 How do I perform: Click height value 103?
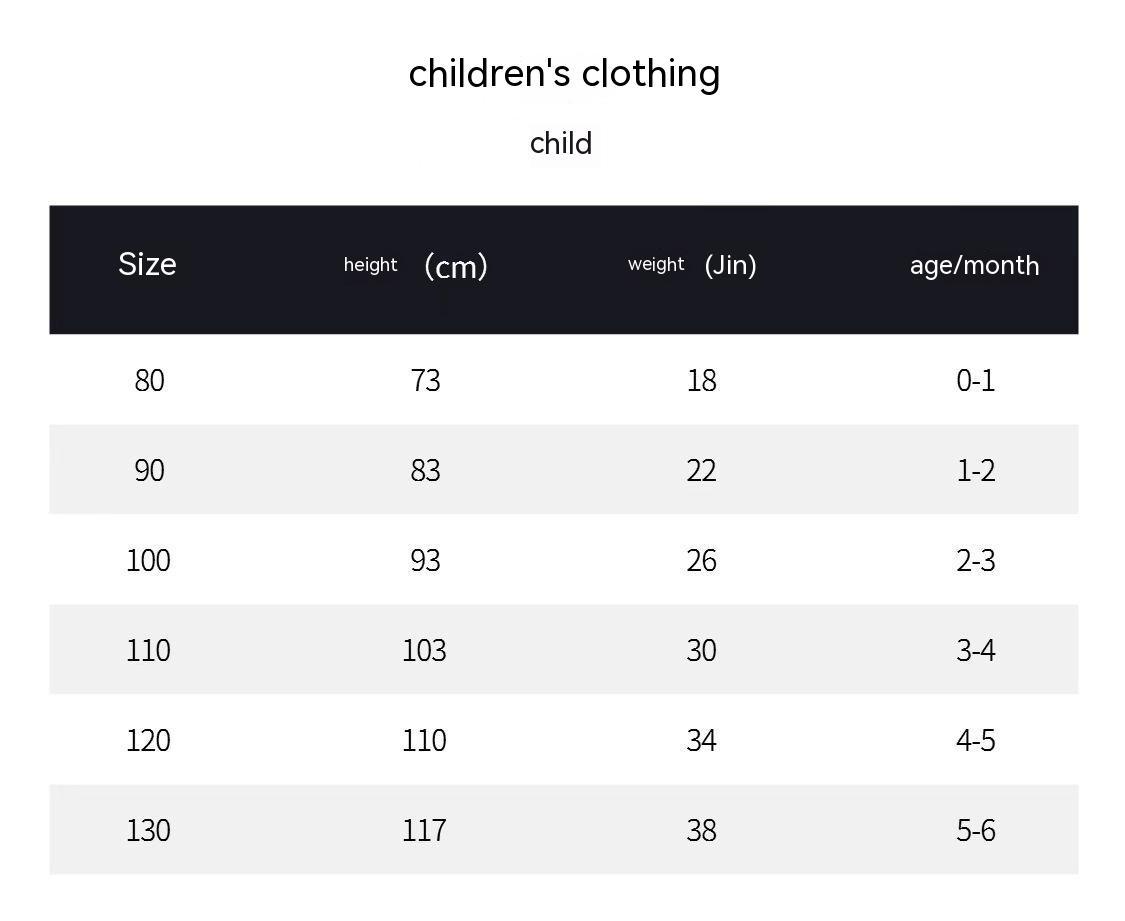click(x=424, y=650)
